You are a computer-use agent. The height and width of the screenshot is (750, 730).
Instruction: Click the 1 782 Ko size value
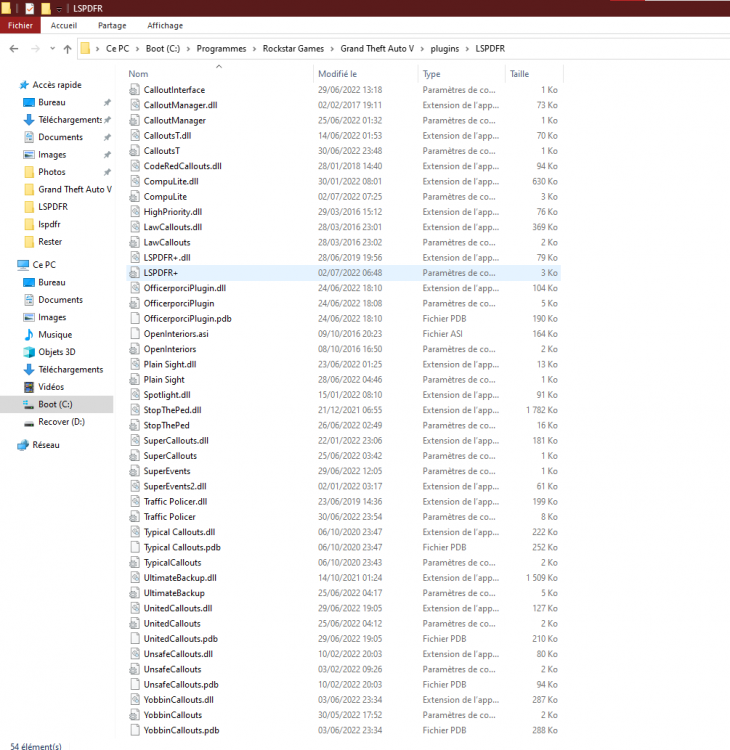tap(542, 410)
